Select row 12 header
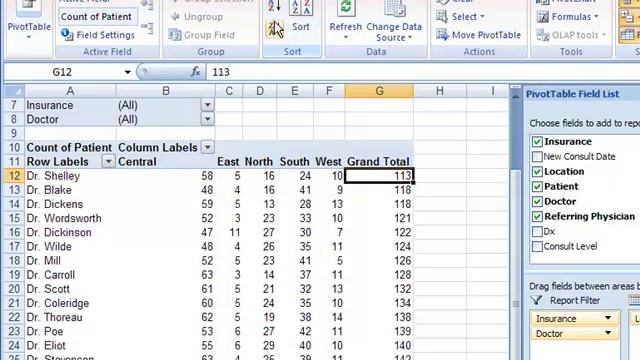Viewport: 640px width, 360px height. click(14, 176)
